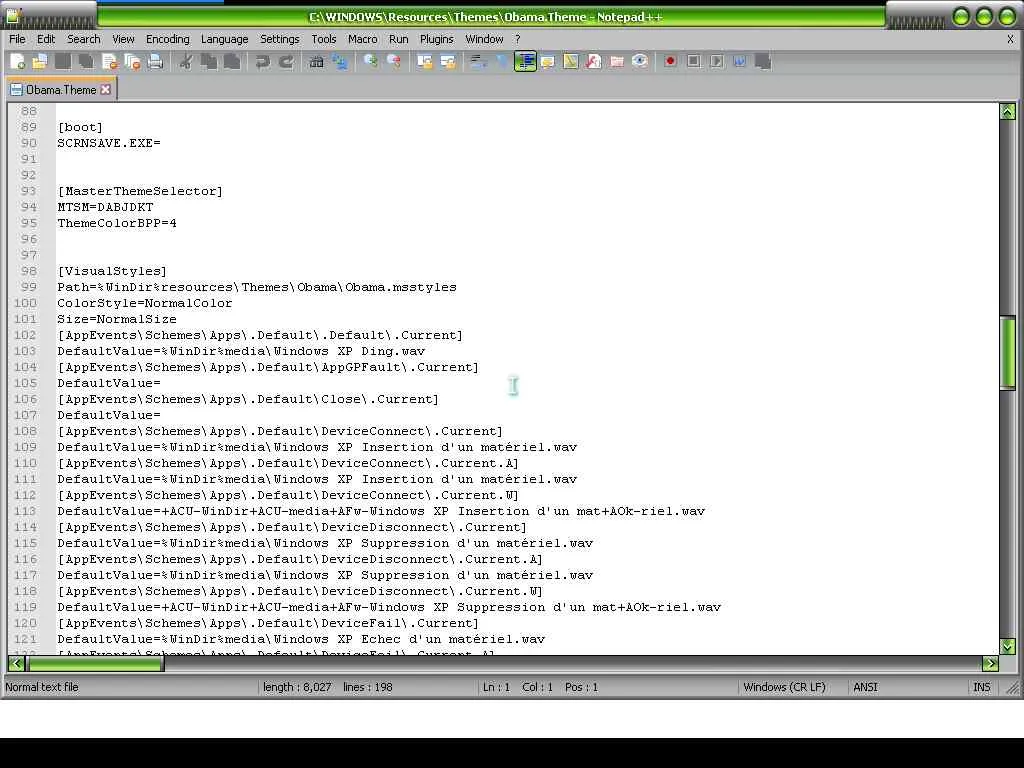Toggle the Monitoring eye icon

pyautogui.click(x=640, y=61)
